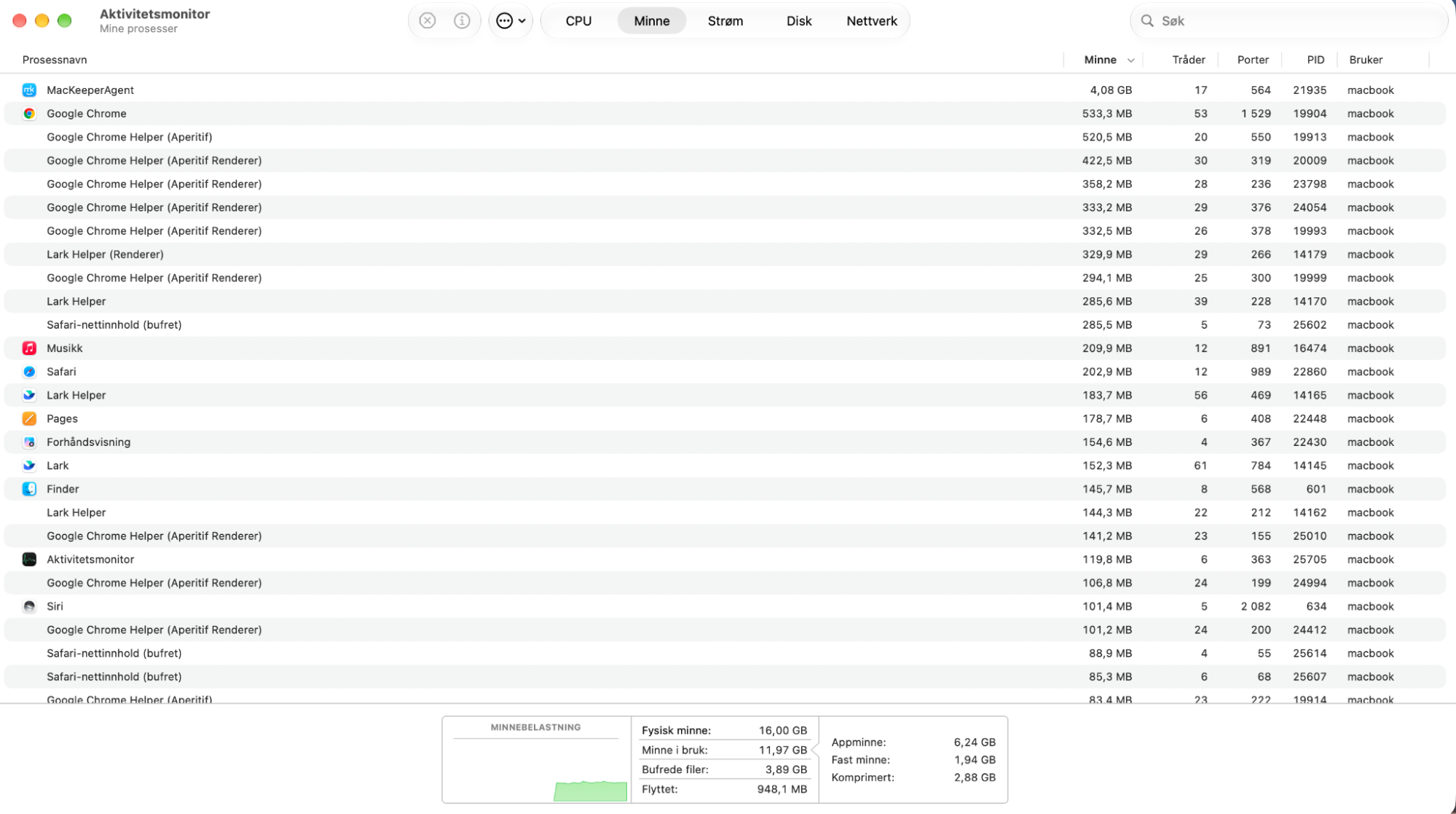Select Lark Helper (Renderer) process row
Screen dimensions: 1456x814
pyautogui.click(x=725, y=254)
